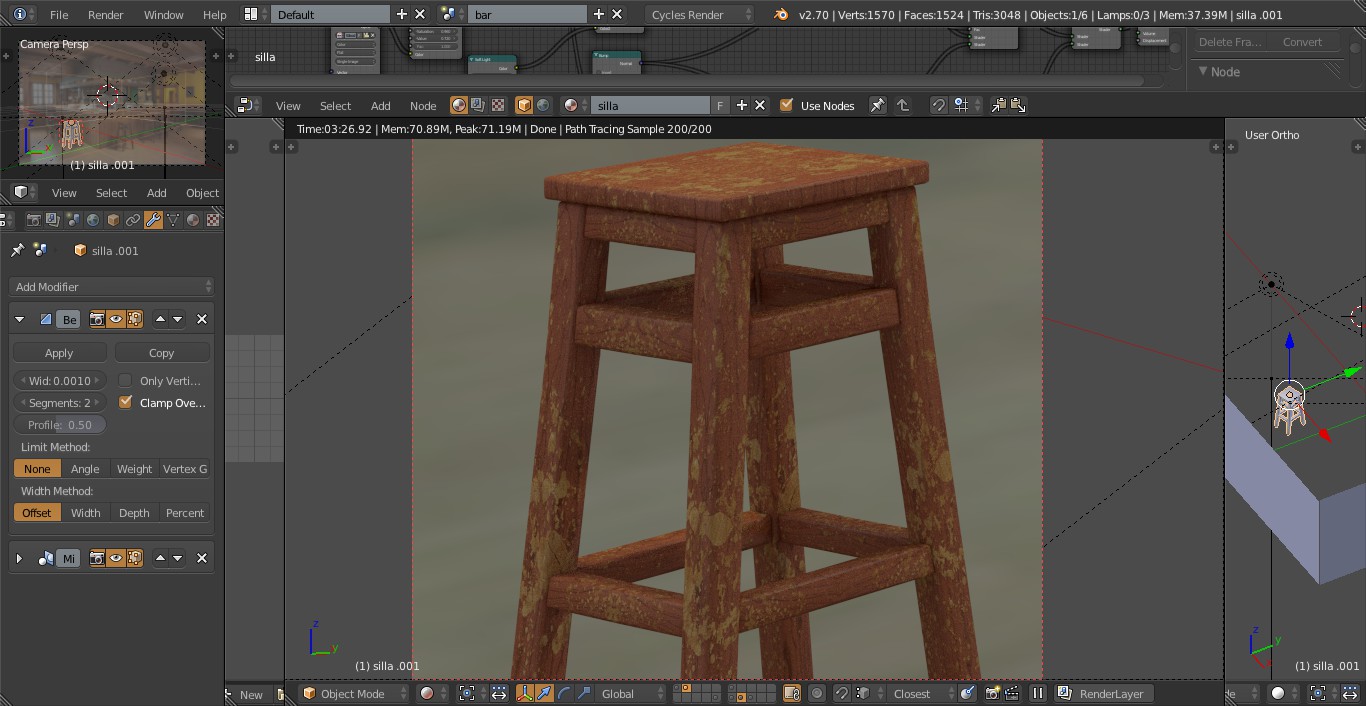This screenshot has height=706, width=1366.
Task: Toggle Mirror modifier render camera visibility
Action: [x=97, y=558]
